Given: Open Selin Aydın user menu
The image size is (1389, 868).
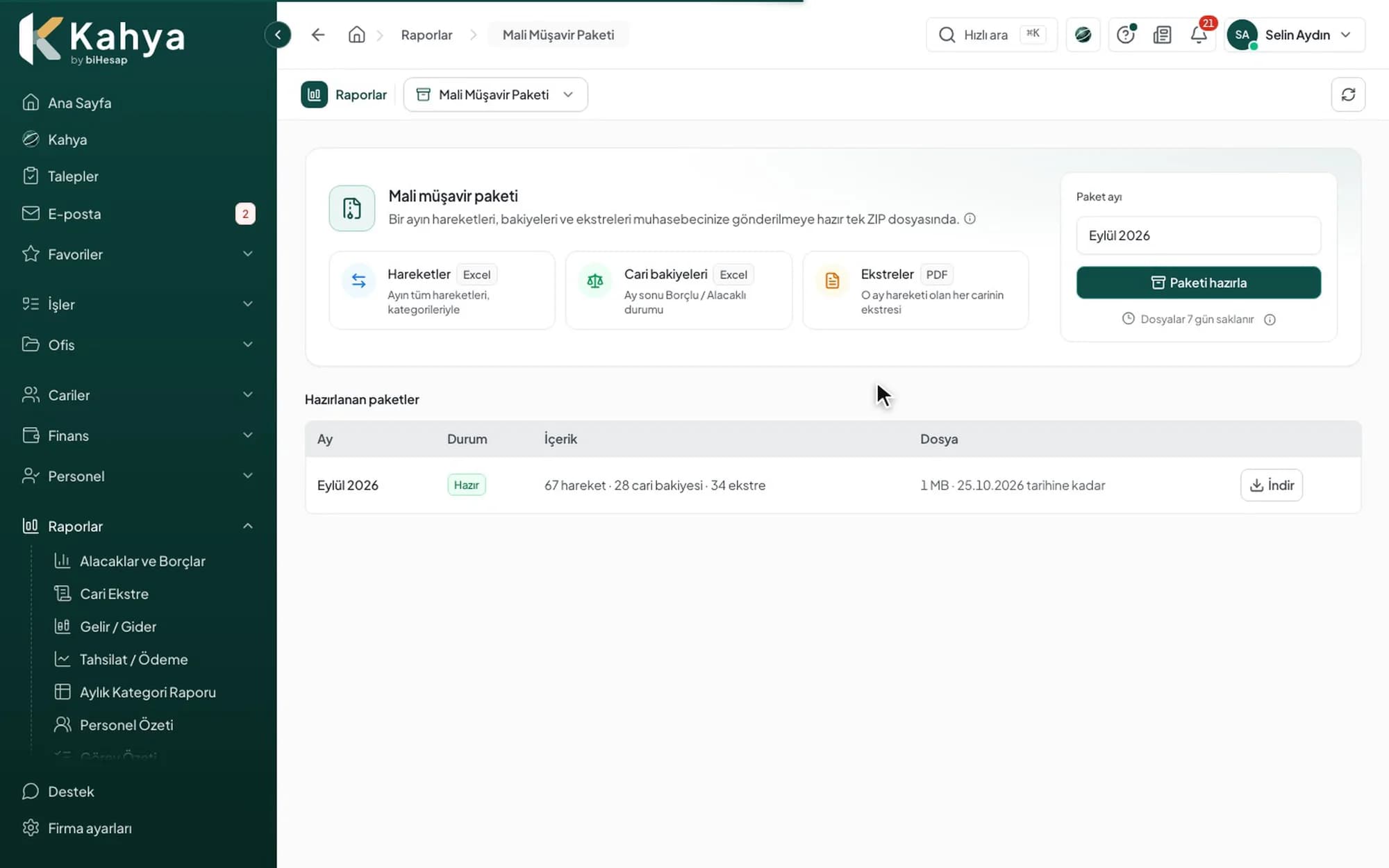Looking at the screenshot, I should pyautogui.click(x=1295, y=35).
